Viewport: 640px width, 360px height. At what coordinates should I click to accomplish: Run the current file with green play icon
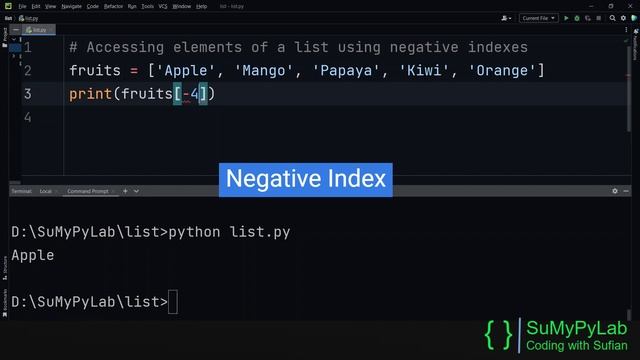[x=566, y=18]
